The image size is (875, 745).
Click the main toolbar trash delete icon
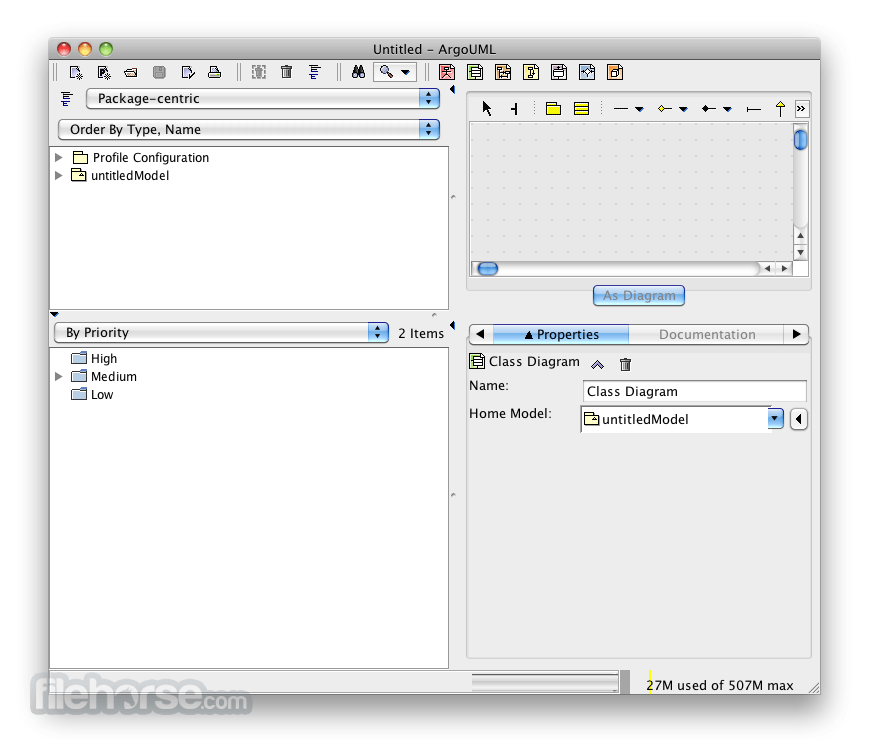pos(287,72)
